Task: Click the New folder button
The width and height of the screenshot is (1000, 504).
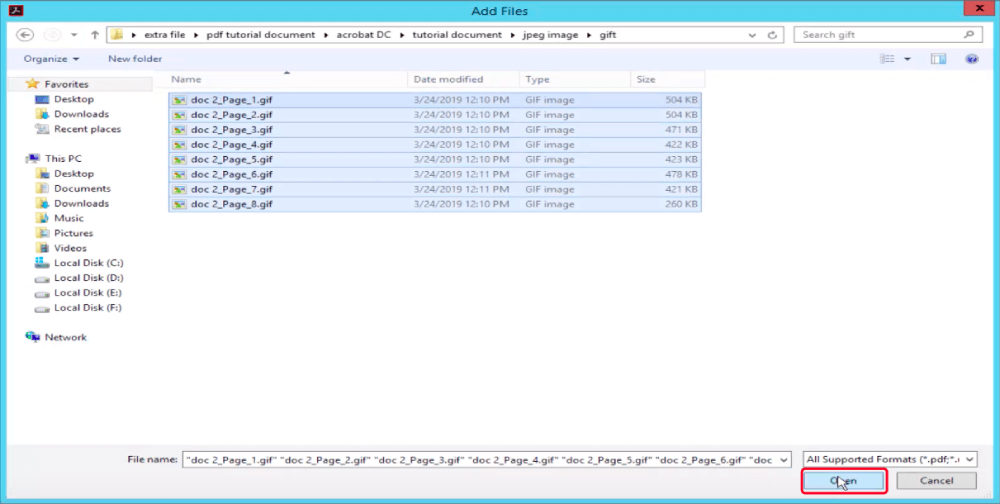Action: pyautogui.click(x=135, y=59)
